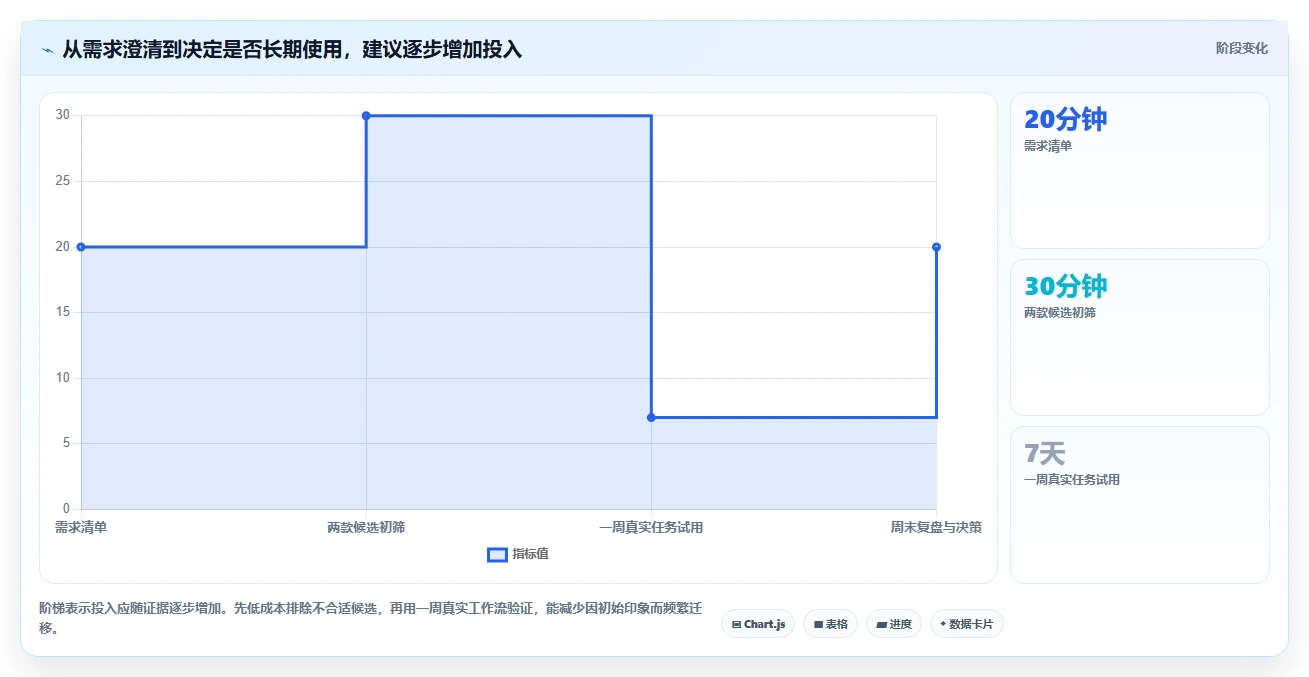This screenshot has height=677, width=1309.
Task: Click the 阶段变化 label in the header
Action: click(1242, 48)
